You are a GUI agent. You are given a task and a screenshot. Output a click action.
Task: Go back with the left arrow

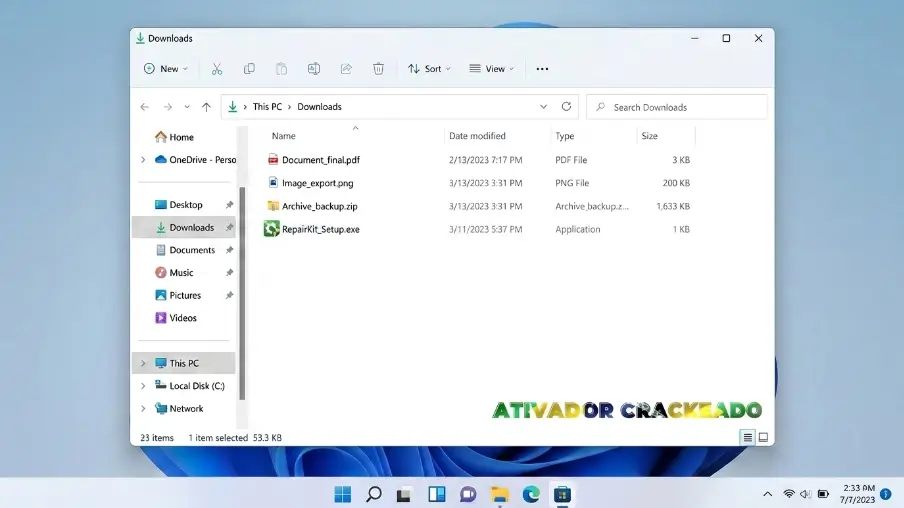click(x=145, y=107)
